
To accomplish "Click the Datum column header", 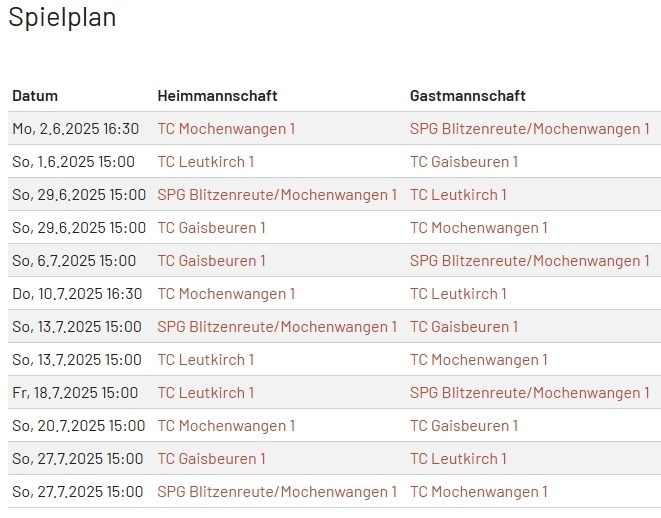I will click(35, 96).
